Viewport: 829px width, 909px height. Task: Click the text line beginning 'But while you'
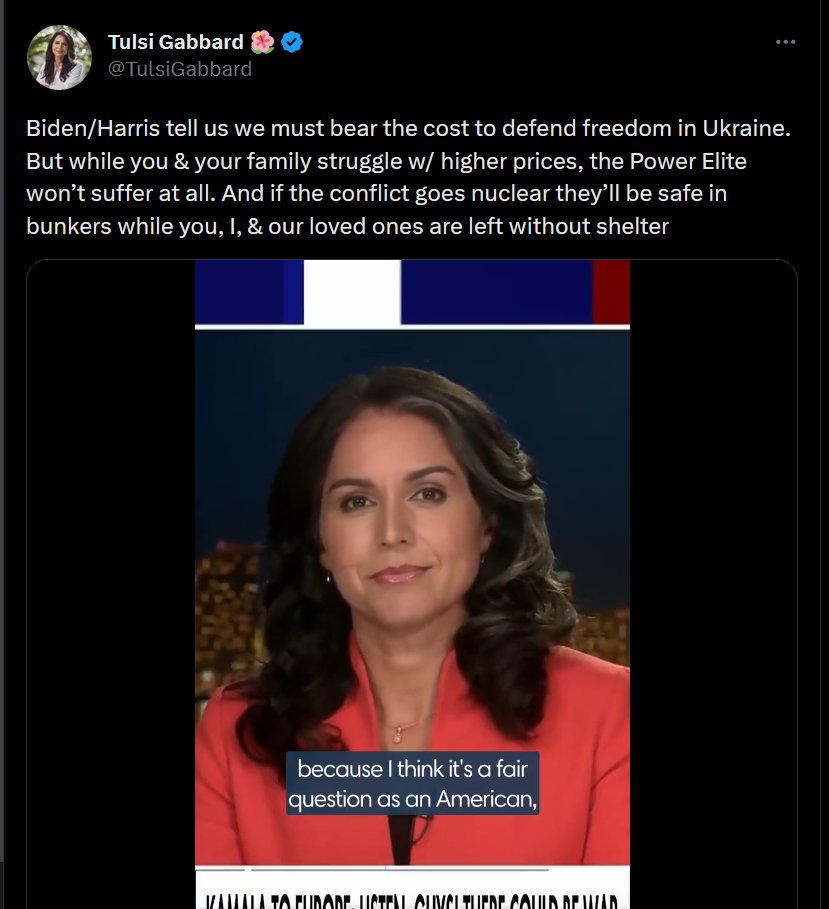[x=386, y=161]
